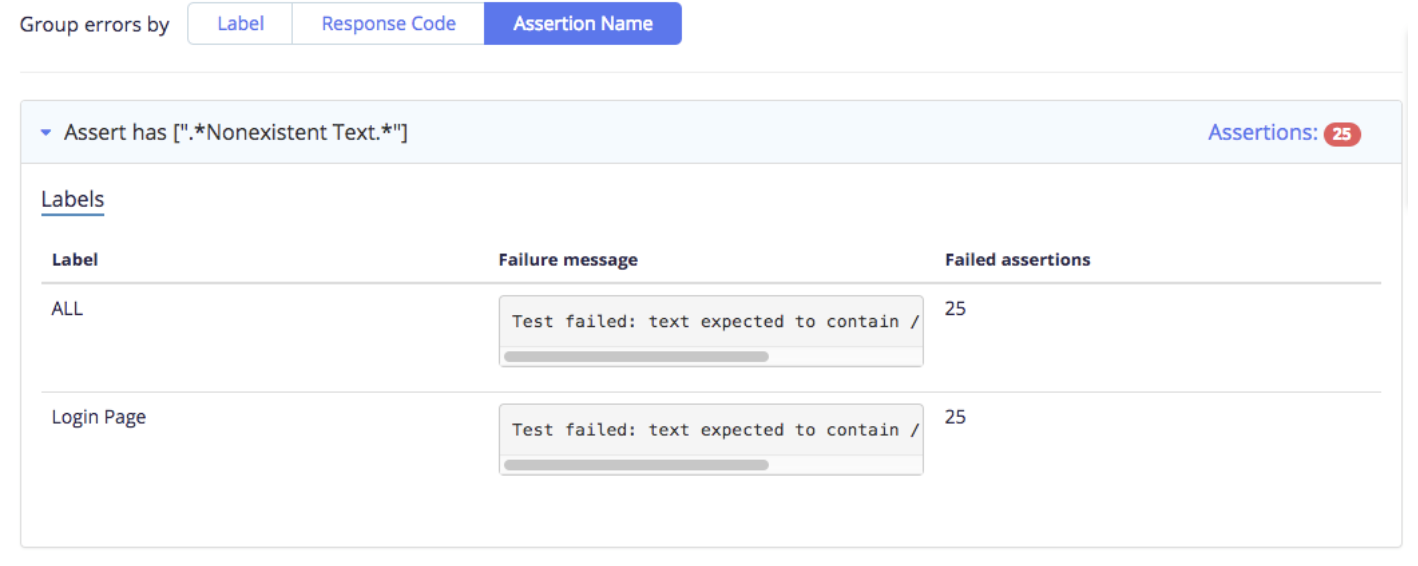Click the Failed assertions column header
The image size is (1418, 566).
(x=1018, y=260)
